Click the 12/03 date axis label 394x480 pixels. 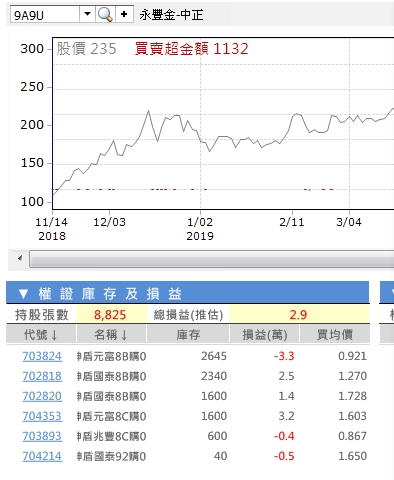(x=109, y=222)
